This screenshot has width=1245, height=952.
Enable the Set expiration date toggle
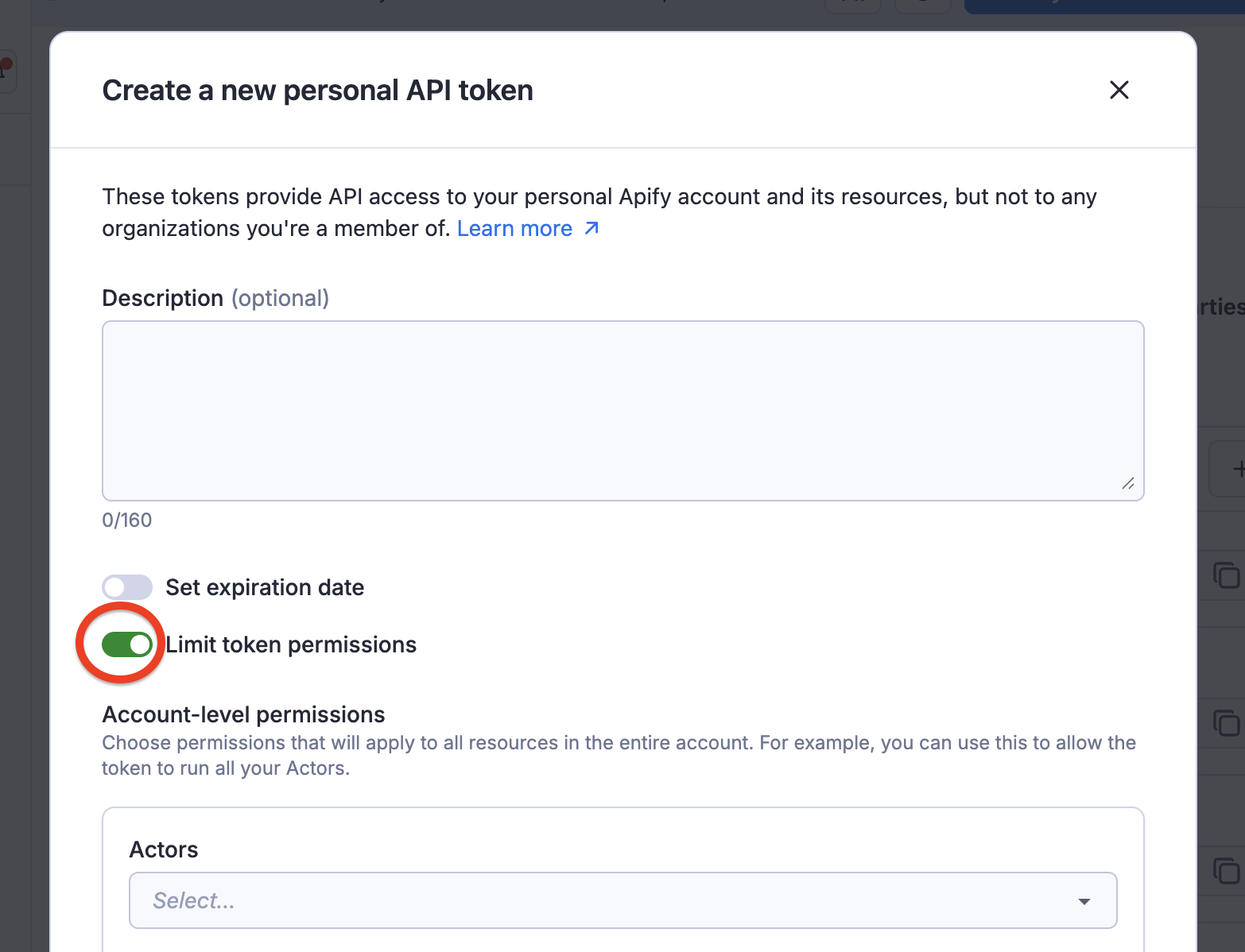tap(126, 586)
